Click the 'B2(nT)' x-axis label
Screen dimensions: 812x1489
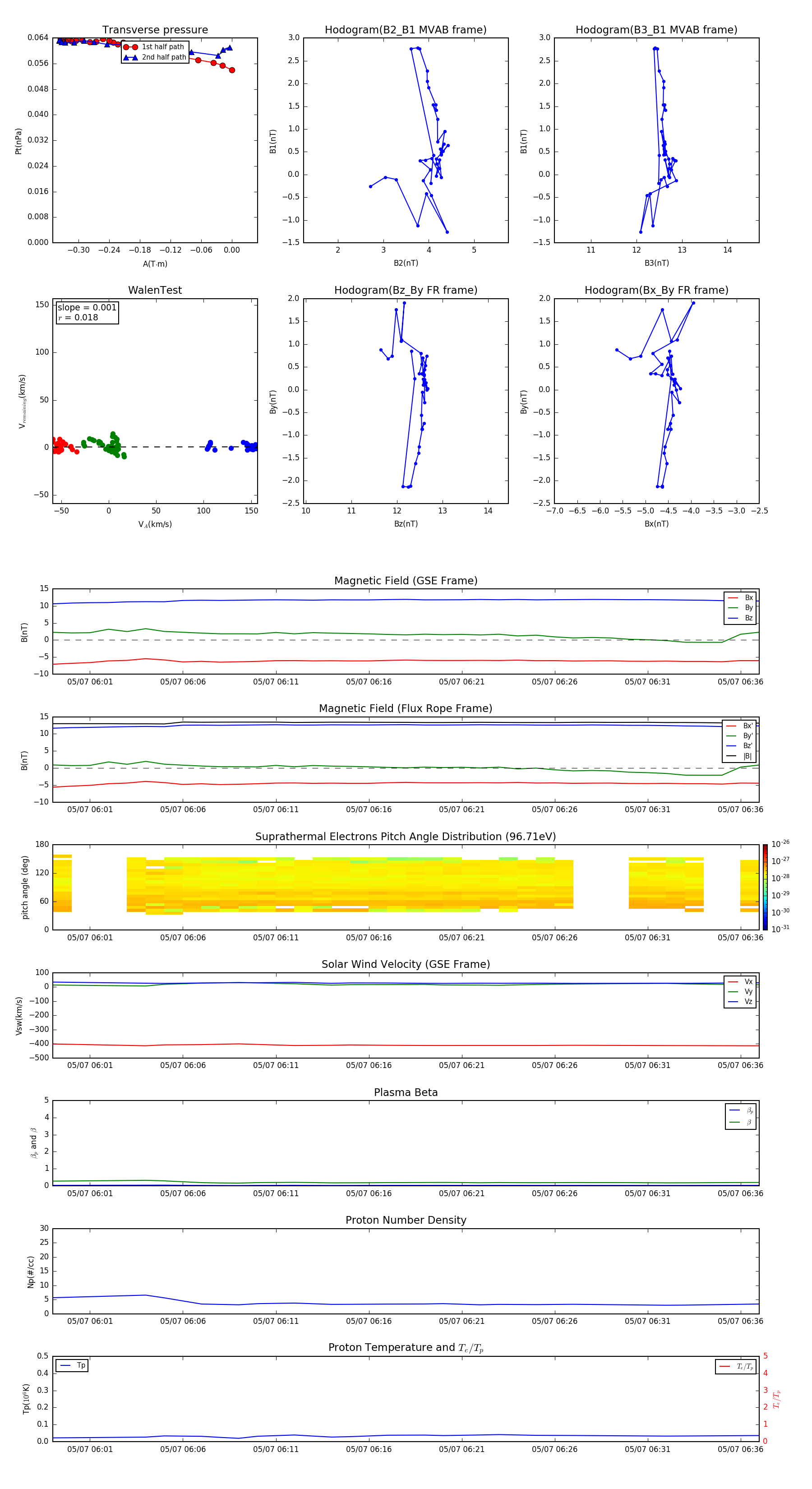(x=406, y=263)
